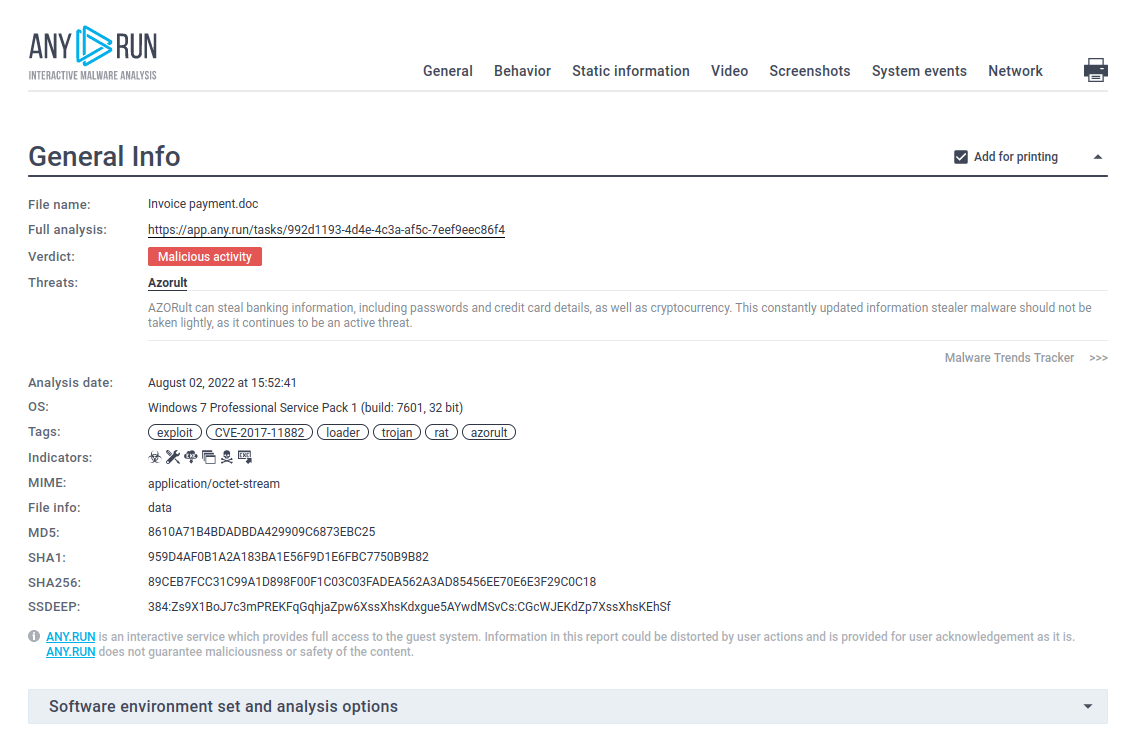This screenshot has height=745, width=1134.
Task: Select the skull and crossbones indicator icon
Action: pos(226,456)
